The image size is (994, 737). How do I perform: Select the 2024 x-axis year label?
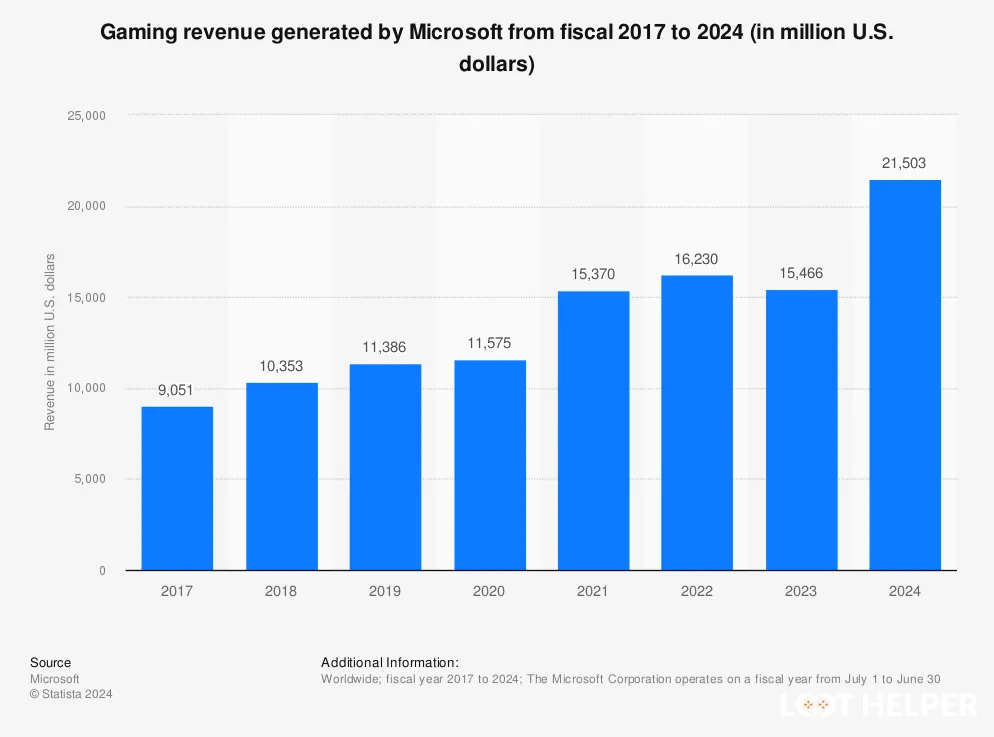tap(905, 591)
